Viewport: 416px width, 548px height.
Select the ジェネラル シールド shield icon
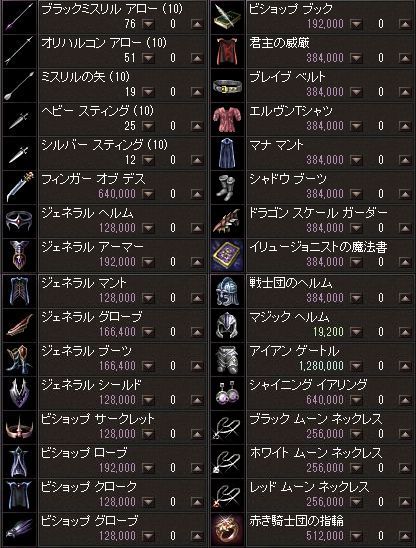click(x=20, y=392)
